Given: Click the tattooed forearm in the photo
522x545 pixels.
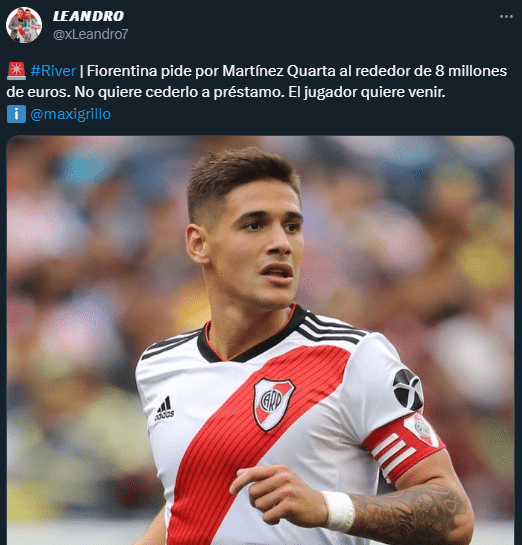Looking at the screenshot, I should click(x=408, y=510).
